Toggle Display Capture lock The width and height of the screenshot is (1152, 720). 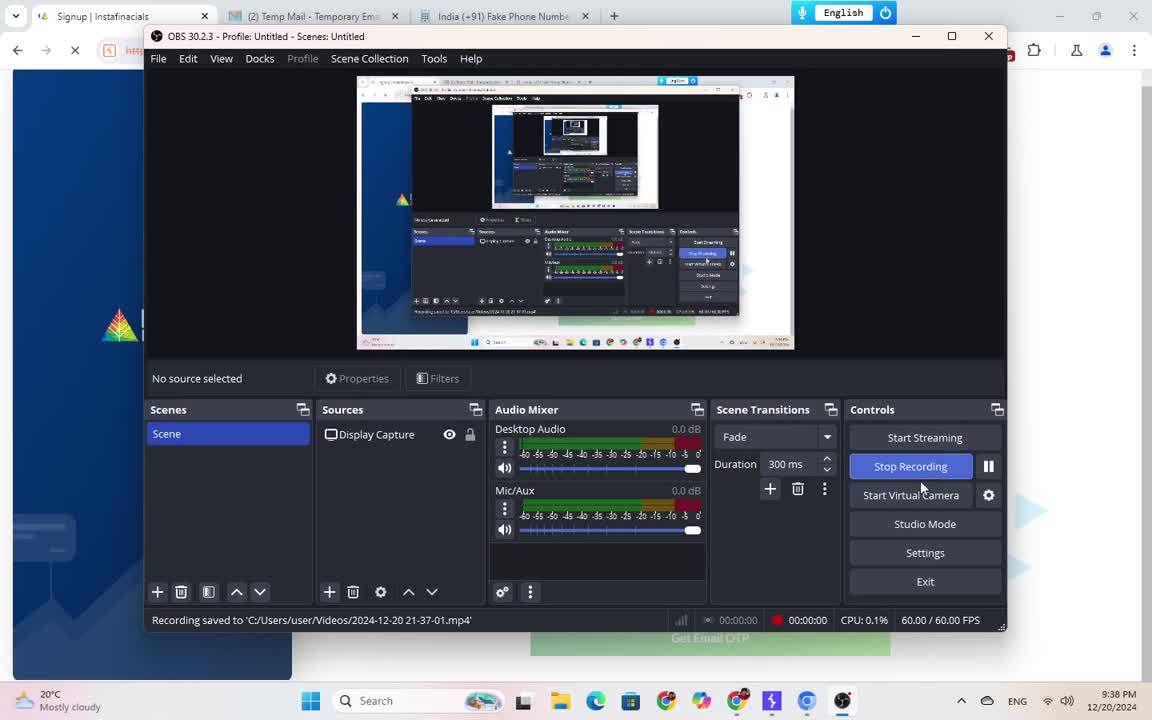pos(470,435)
